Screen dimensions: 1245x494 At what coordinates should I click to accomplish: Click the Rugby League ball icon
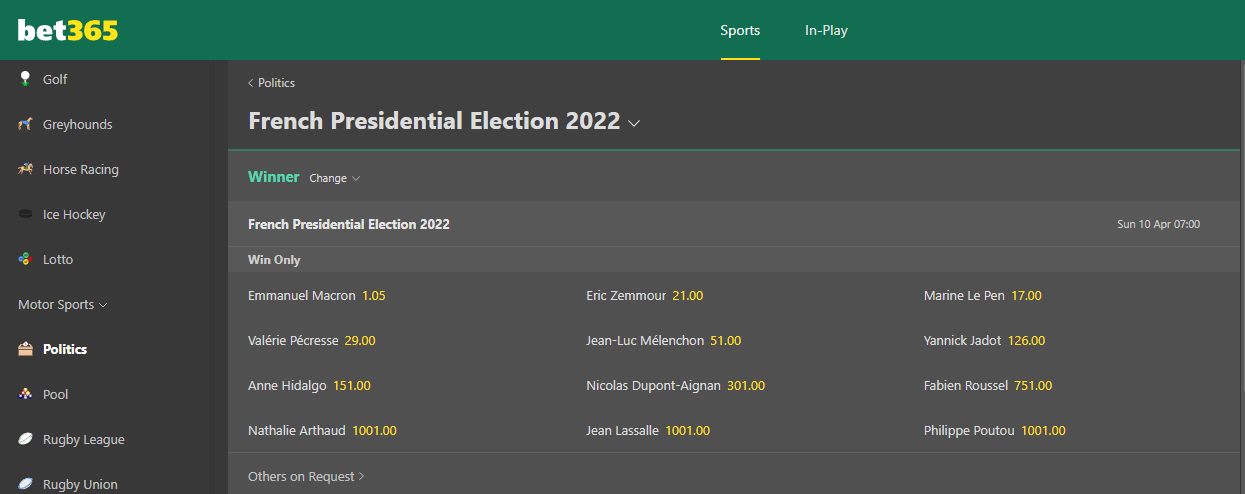(25, 439)
